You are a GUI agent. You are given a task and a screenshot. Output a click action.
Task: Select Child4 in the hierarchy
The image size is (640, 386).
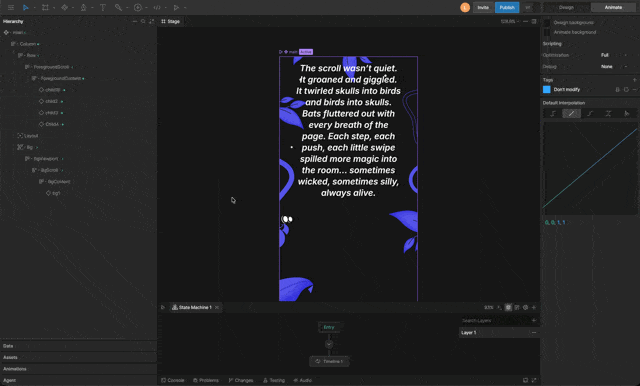pos(52,124)
